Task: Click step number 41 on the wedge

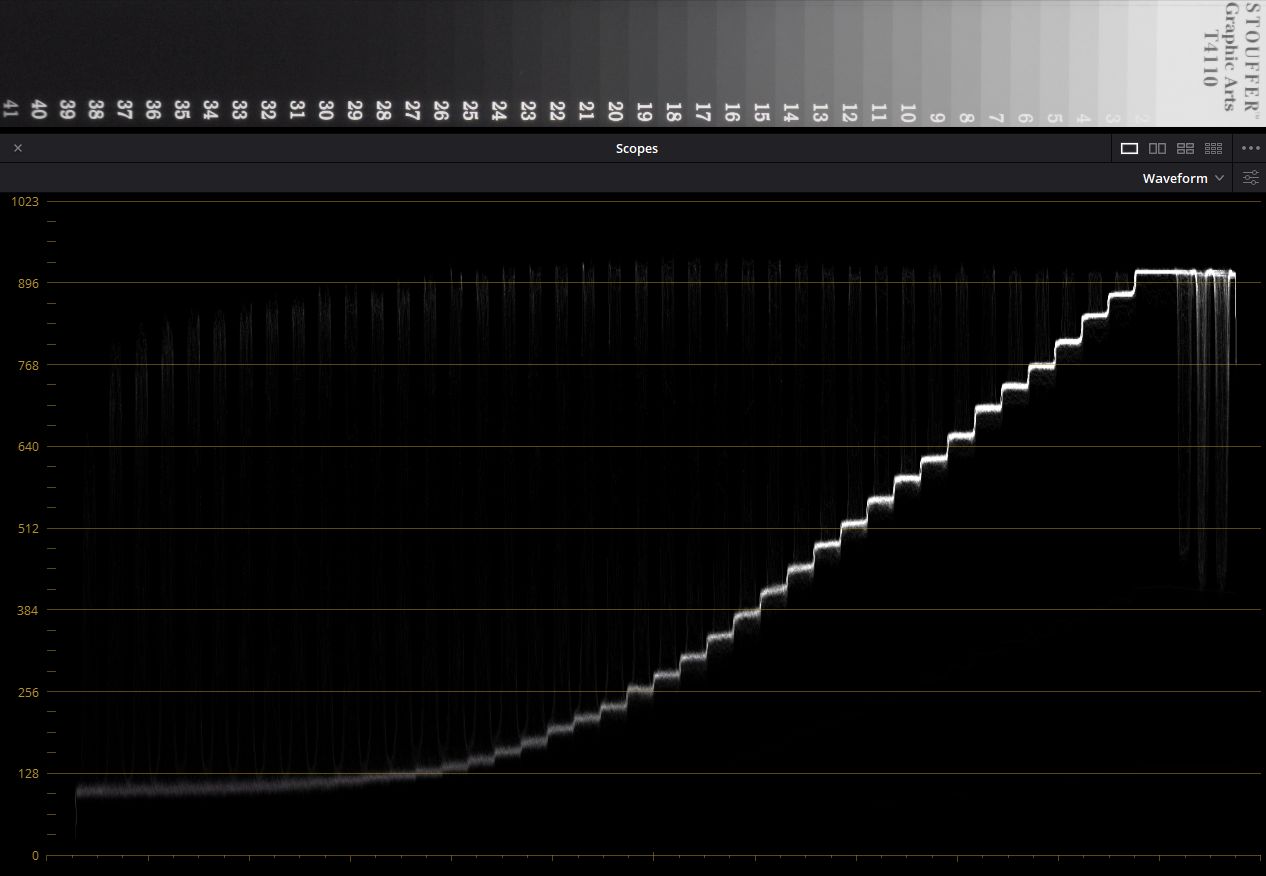Action: [11, 109]
